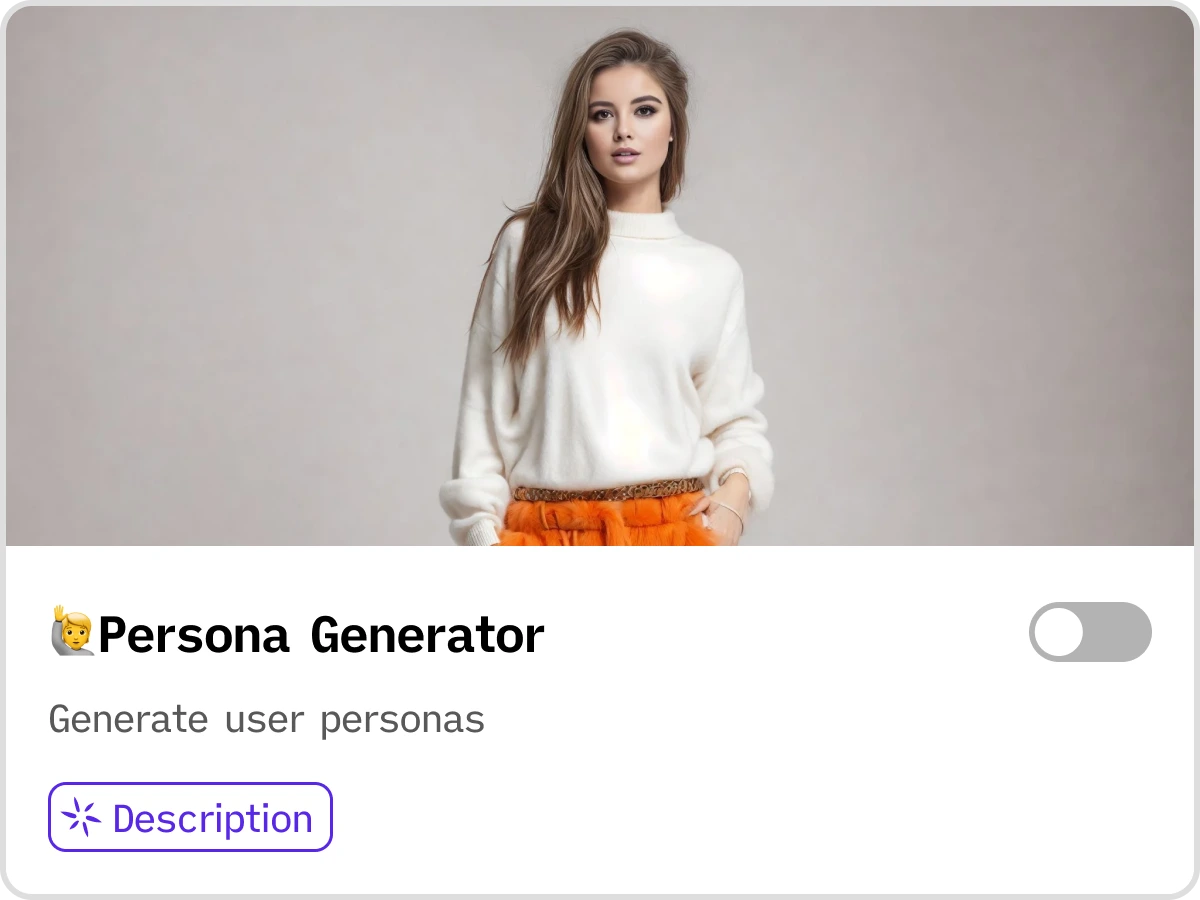The image size is (1200, 900).
Task: Click the "Generate user personas" subtitle
Action: click(267, 719)
